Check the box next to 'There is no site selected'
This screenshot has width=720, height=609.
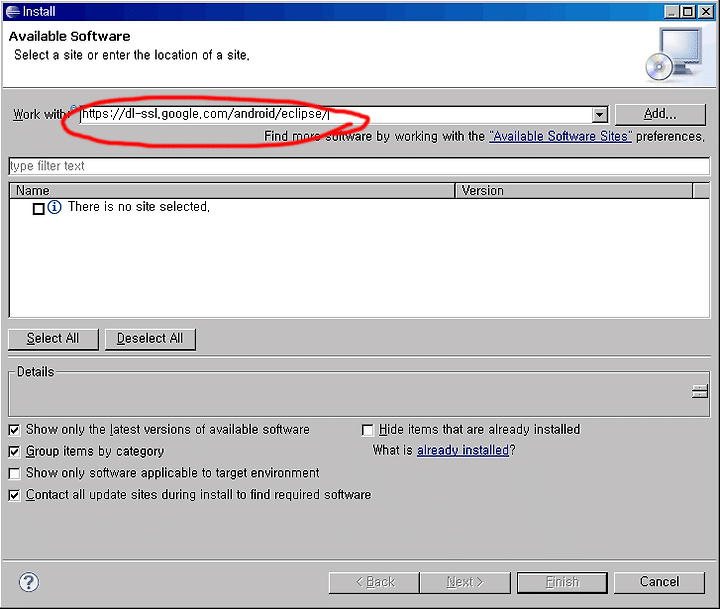pyautogui.click(x=39, y=209)
